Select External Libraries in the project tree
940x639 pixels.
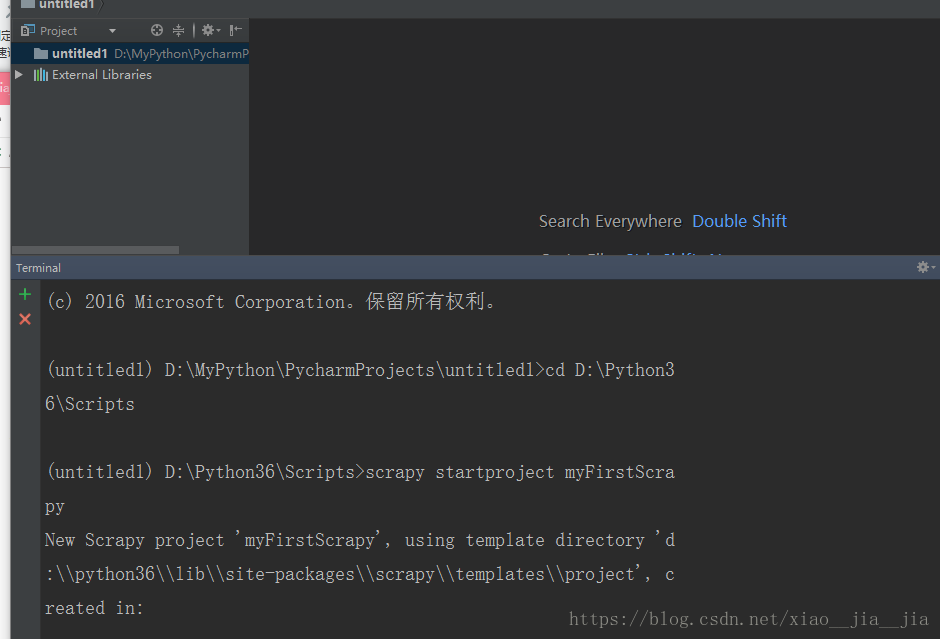(x=102, y=74)
